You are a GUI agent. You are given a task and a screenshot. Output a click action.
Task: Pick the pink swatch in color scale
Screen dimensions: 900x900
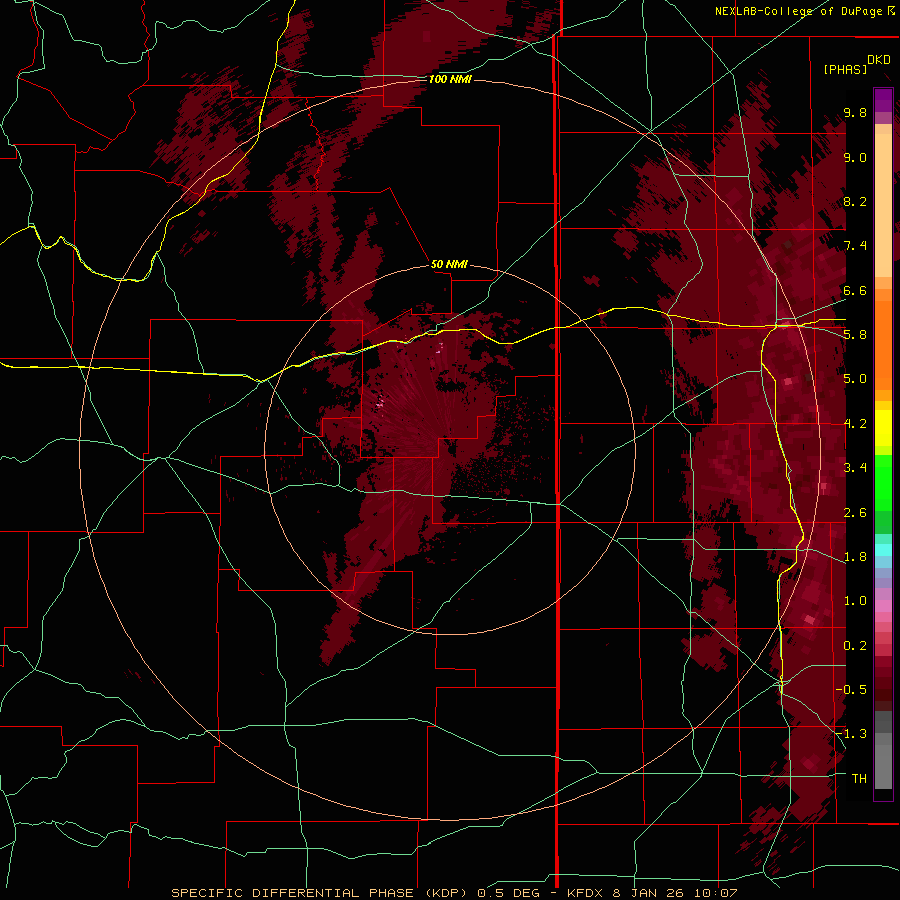(883, 606)
